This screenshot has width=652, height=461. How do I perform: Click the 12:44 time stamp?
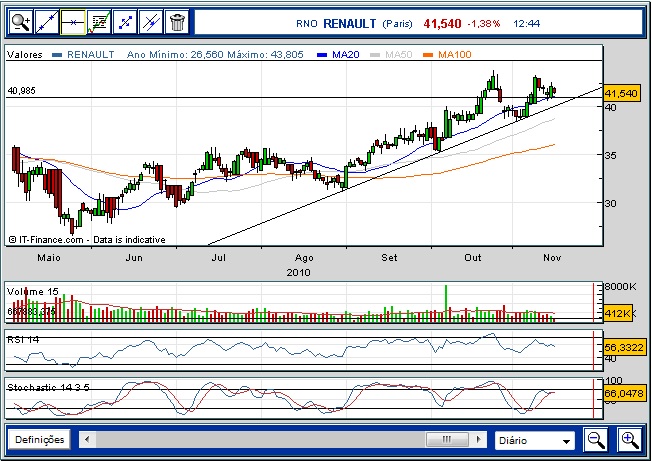pos(526,24)
